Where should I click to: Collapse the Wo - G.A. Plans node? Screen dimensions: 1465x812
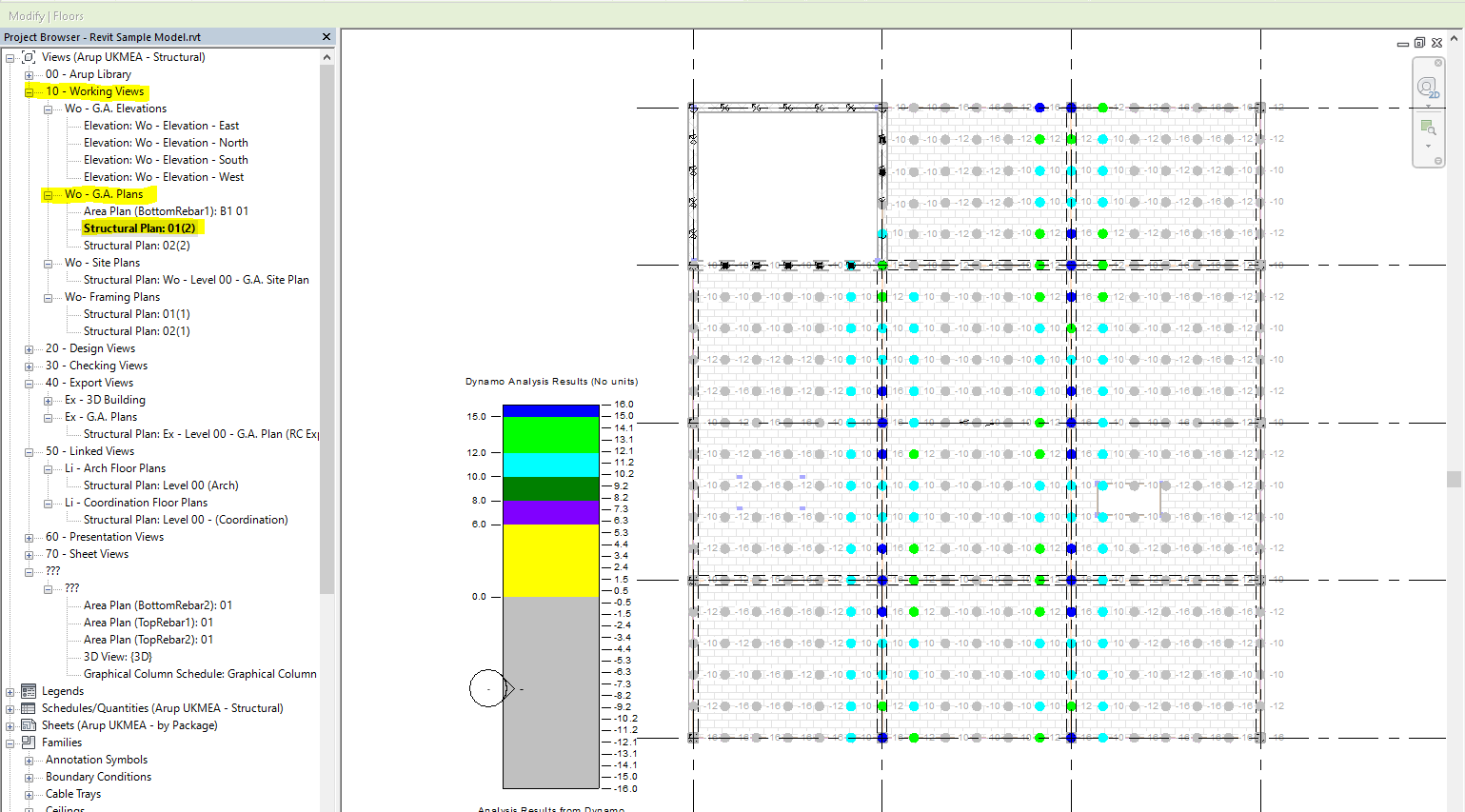pyautogui.click(x=47, y=193)
